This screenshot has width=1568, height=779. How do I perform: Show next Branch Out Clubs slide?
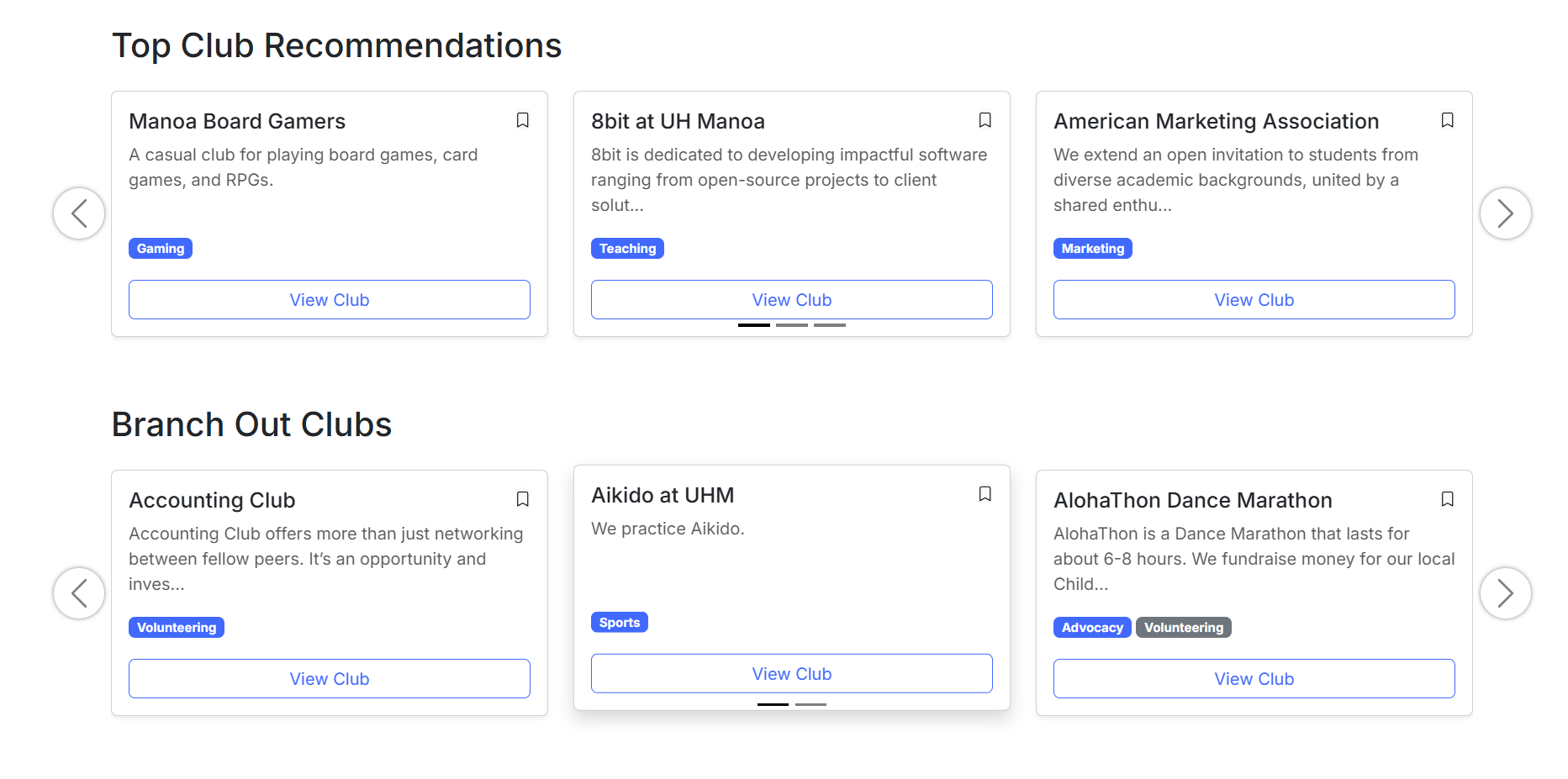pyautogui.click(x=1505, y=593)
